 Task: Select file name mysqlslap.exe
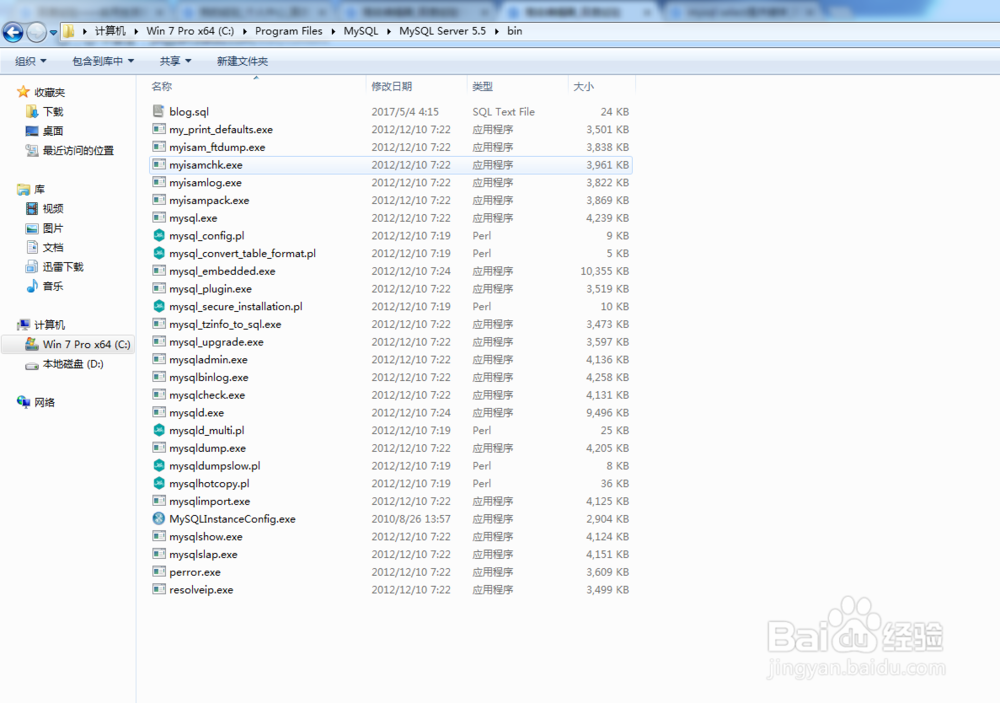click(203, 554)
